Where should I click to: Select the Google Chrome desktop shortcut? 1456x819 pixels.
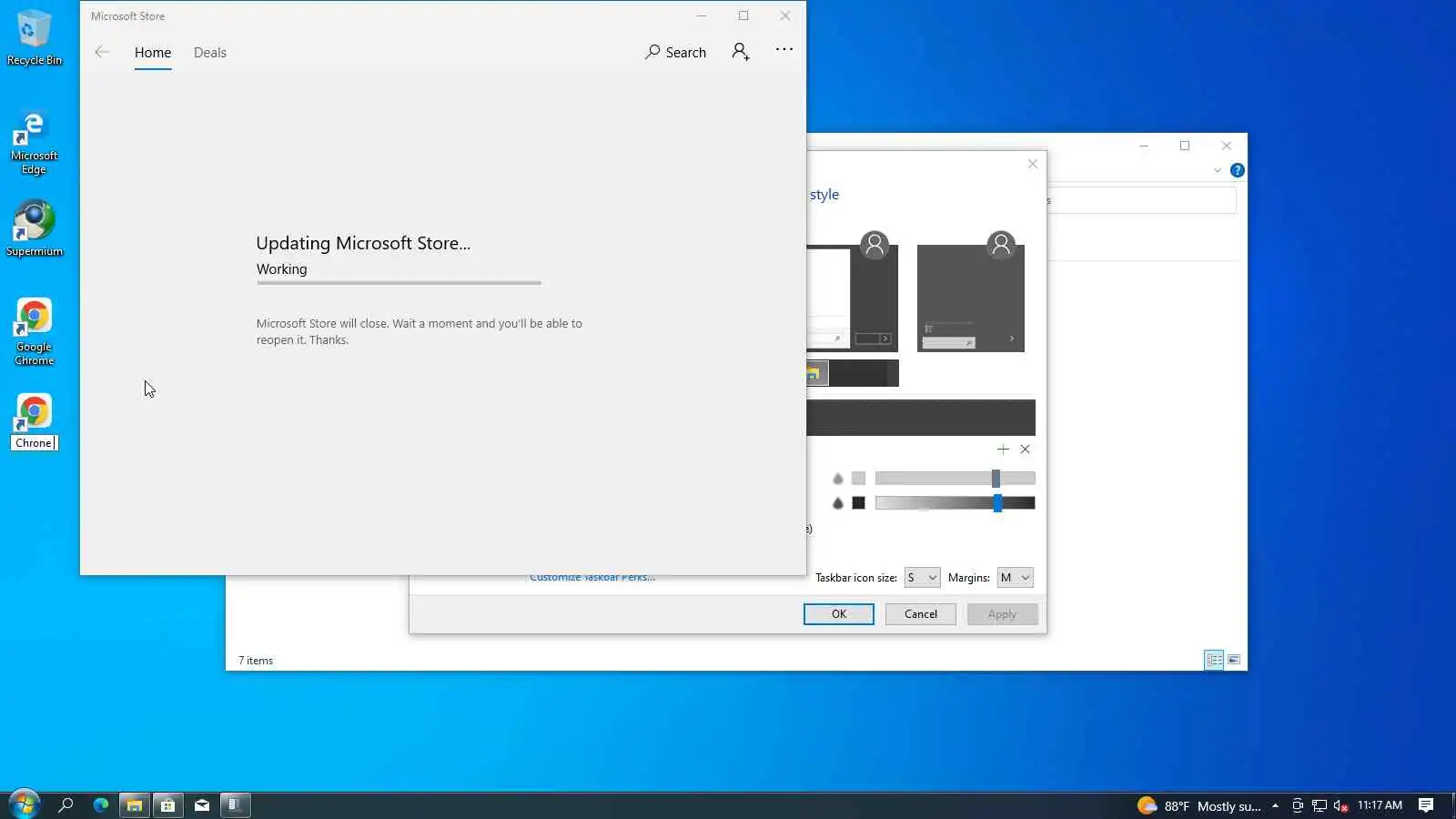coord(34,332)
